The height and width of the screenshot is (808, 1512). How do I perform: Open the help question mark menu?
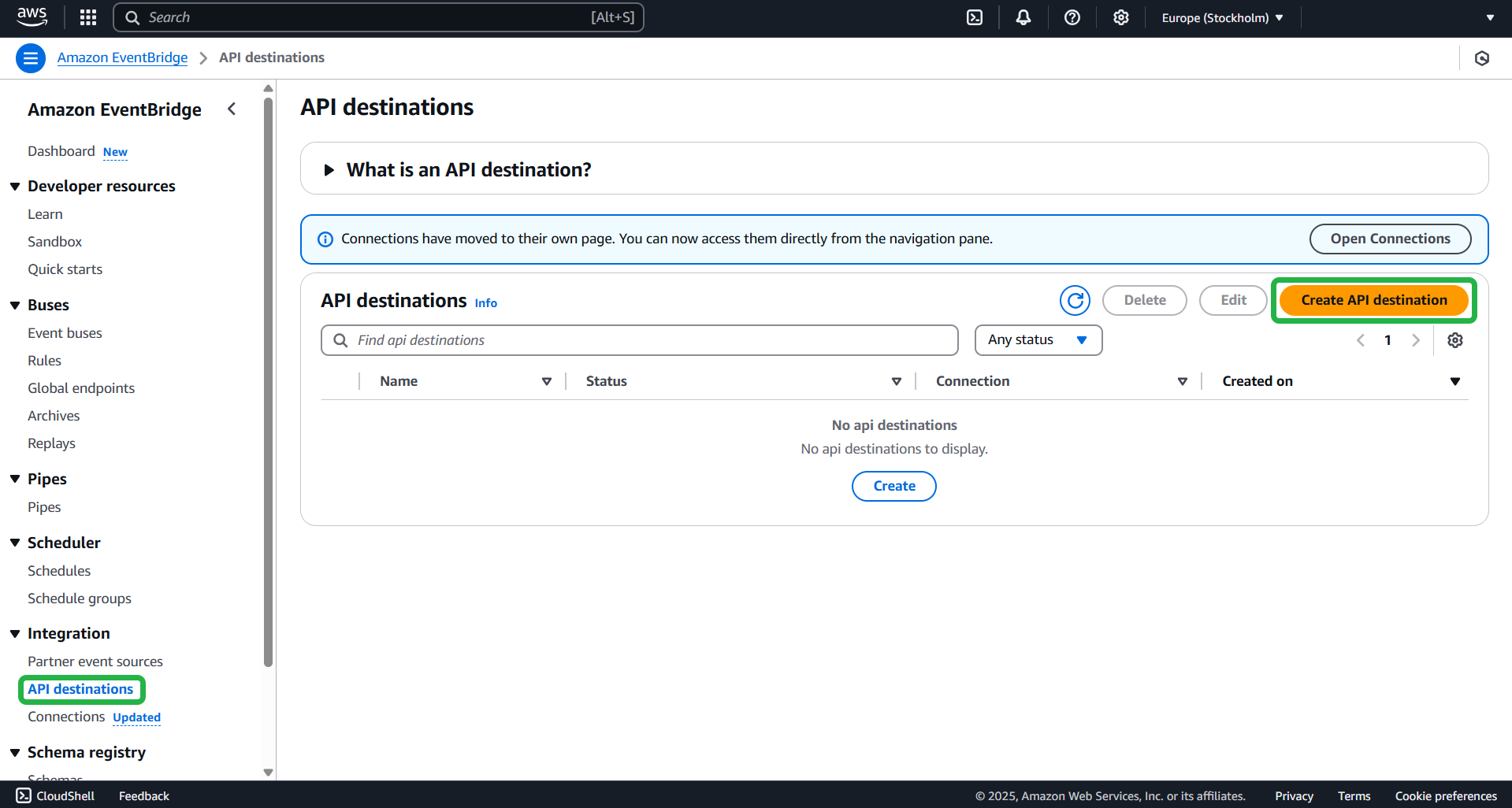coord(1072,17)
